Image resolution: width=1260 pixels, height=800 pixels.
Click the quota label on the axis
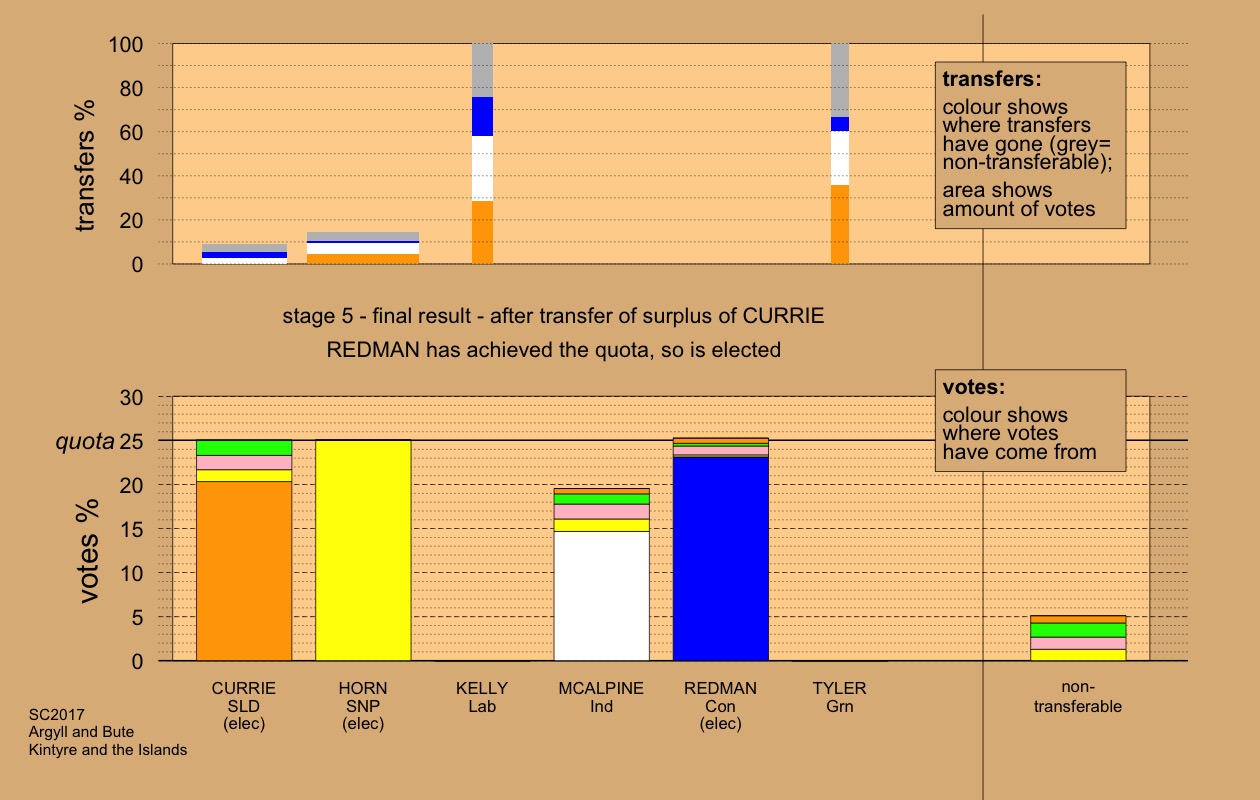(84, 441)
